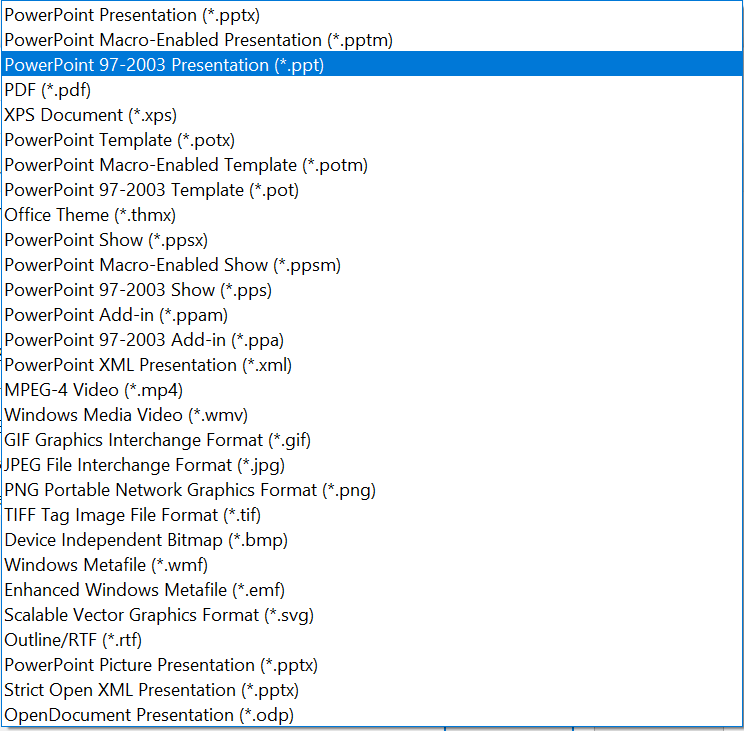The height and width of the screenshot is (731, 744).
Task: Select GIF Graphics Interchange Format (*.gif)
Action: pos(372,440)
